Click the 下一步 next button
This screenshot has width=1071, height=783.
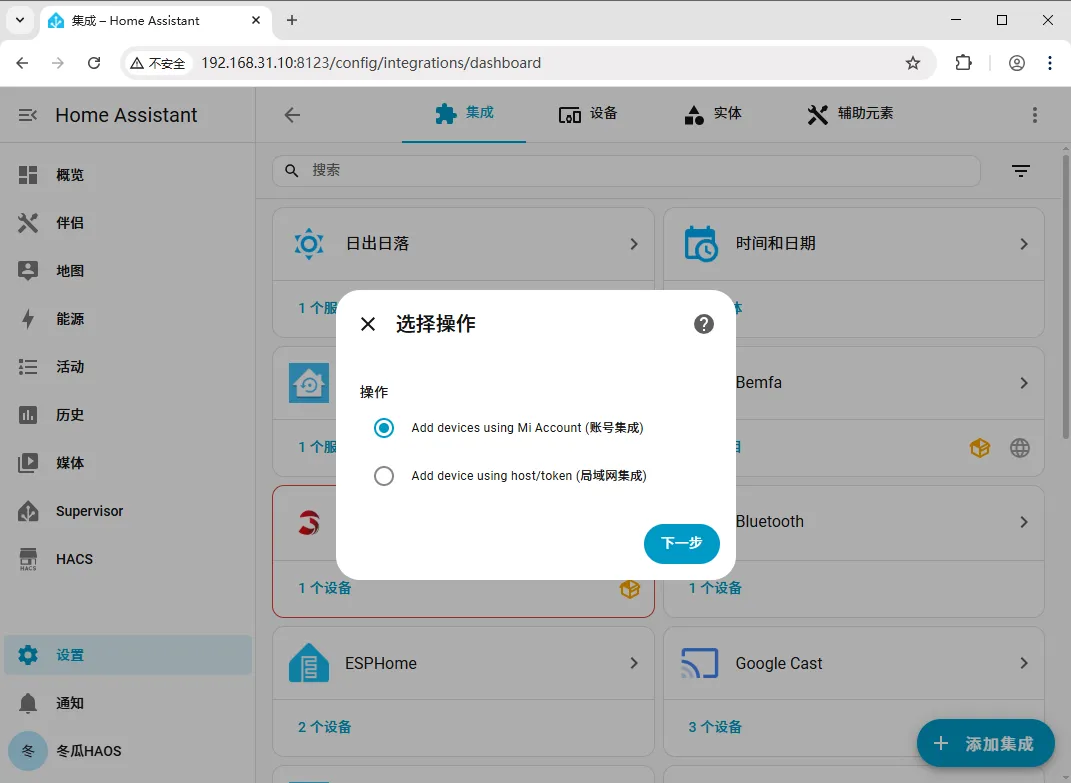(682, 543)
